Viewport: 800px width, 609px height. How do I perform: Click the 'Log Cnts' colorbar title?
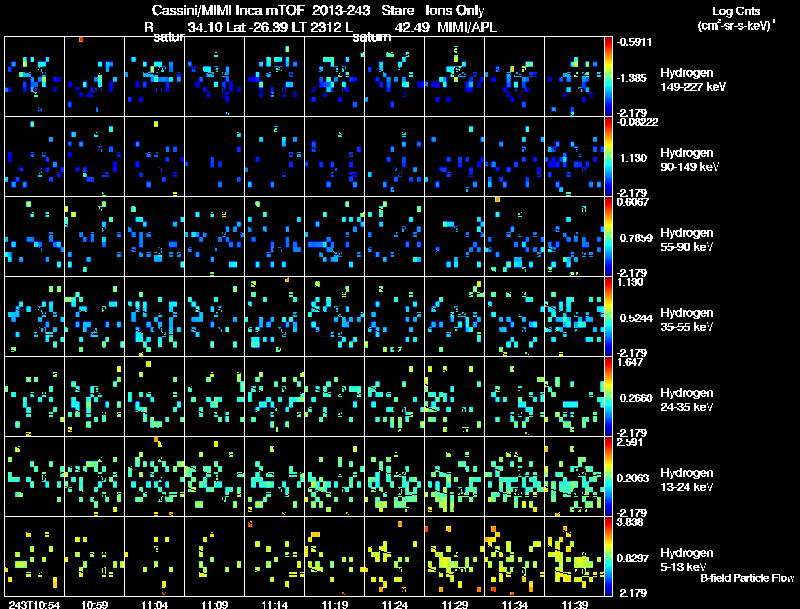pyautogui.click(x=736, y=11)
